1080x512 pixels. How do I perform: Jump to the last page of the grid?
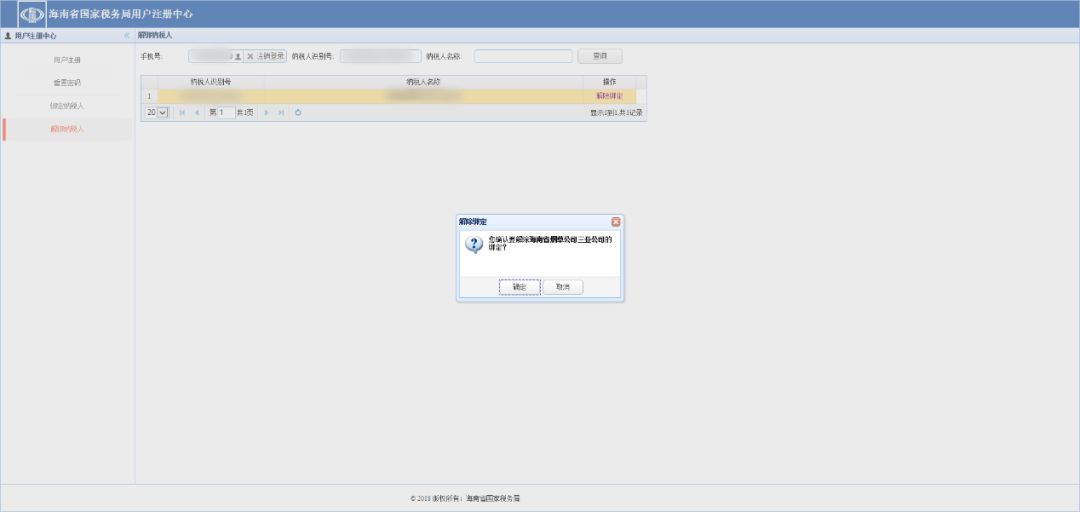(281, 113)
